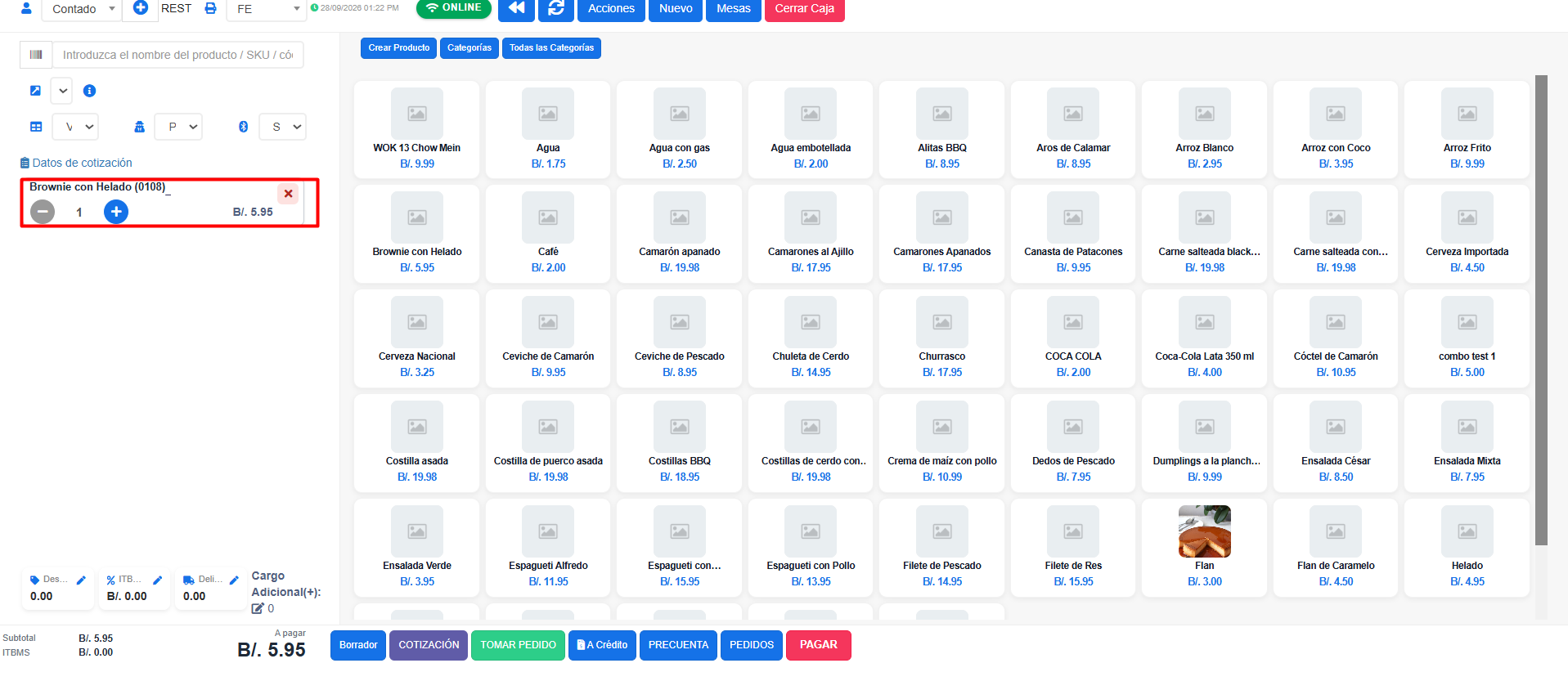Edit the Cargo Adicional amount
This screenshot has width=1568, height=690.
258,608
